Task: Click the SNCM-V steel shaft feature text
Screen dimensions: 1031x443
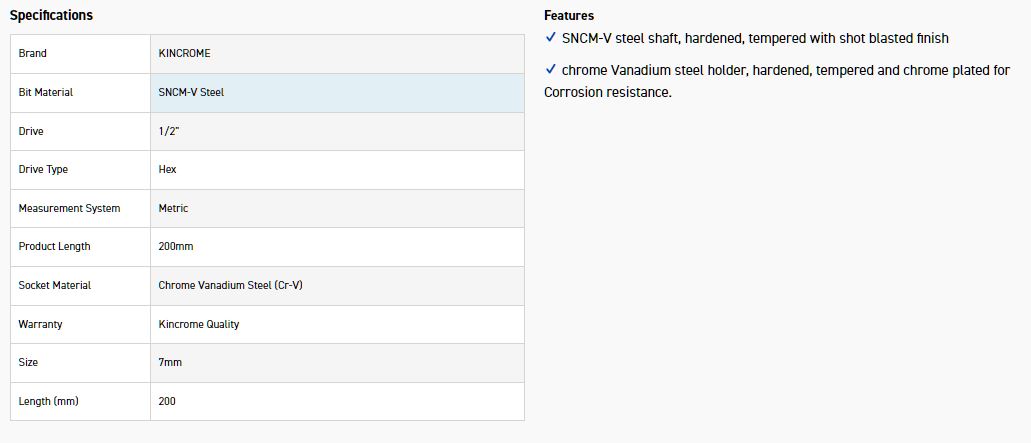Action: 755,38
